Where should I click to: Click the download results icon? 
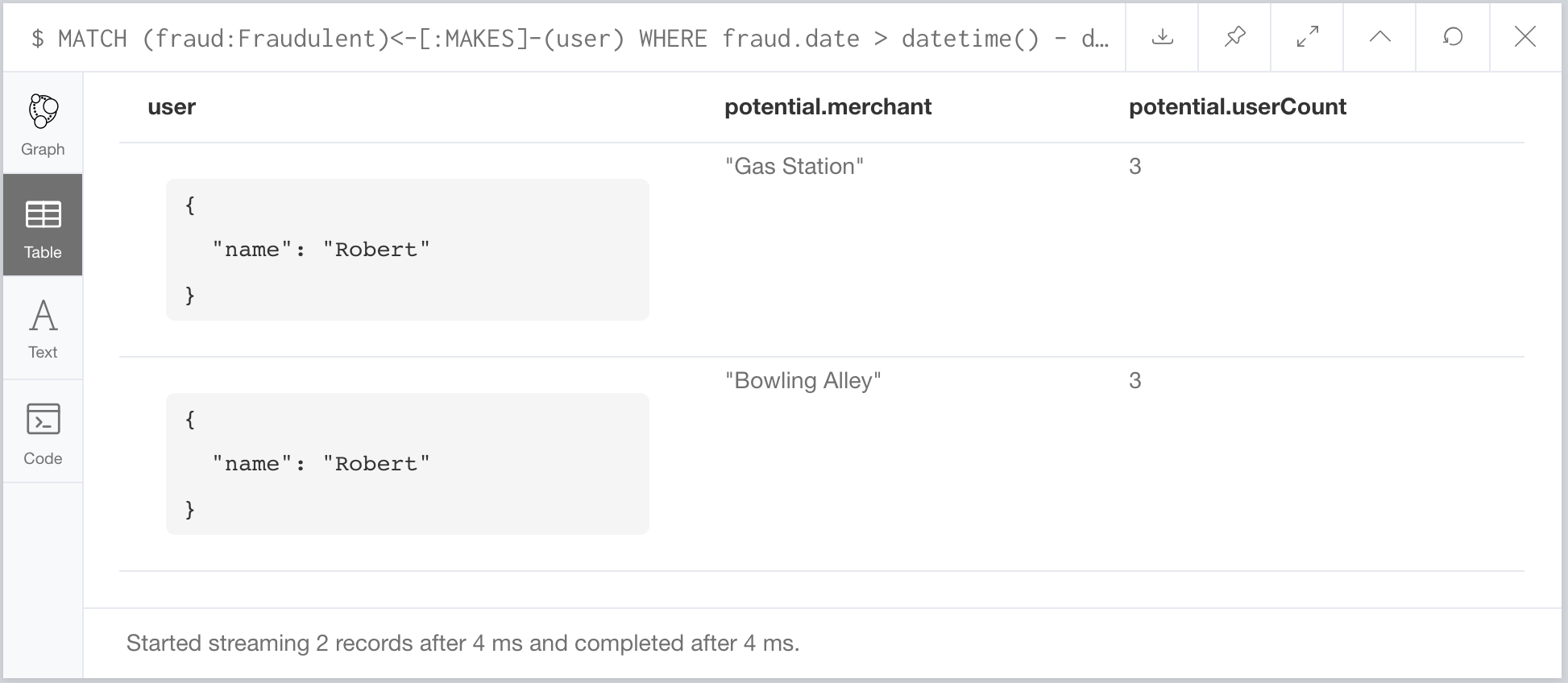1162,37
